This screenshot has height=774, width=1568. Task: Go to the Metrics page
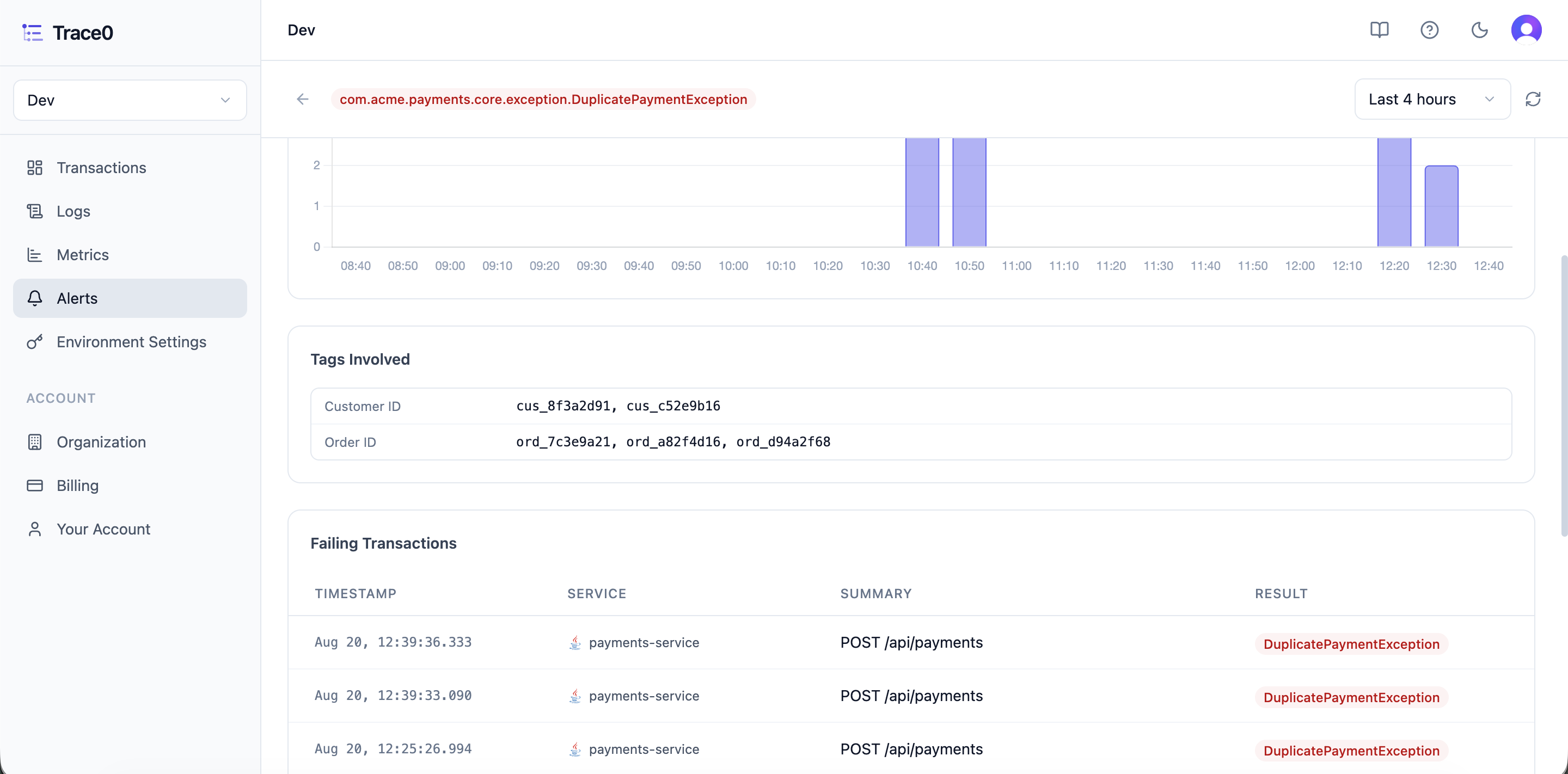(130, 254)
